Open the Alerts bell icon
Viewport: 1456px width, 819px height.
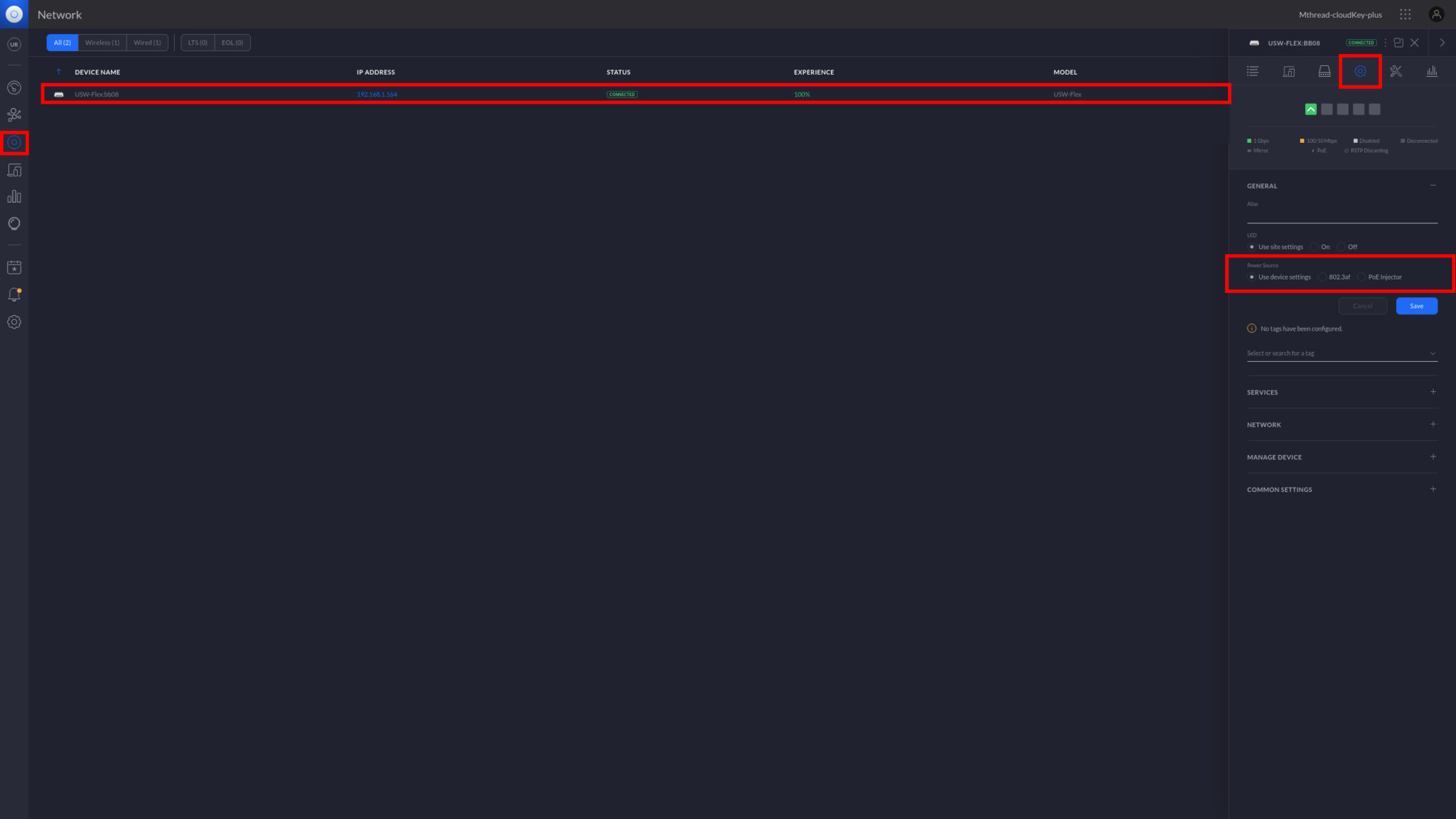[x=14, y=294]
